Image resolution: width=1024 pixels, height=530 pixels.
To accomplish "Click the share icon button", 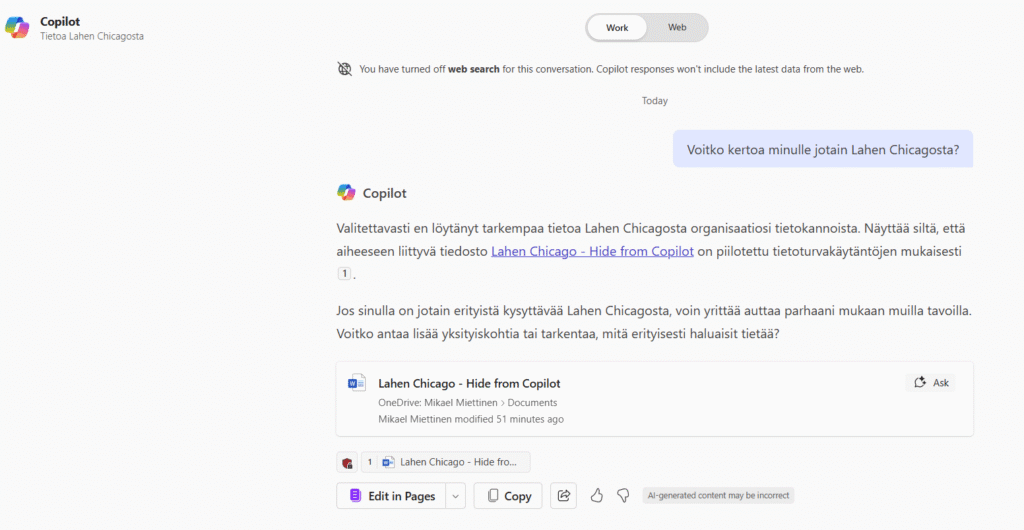I will tap(564, 496).
